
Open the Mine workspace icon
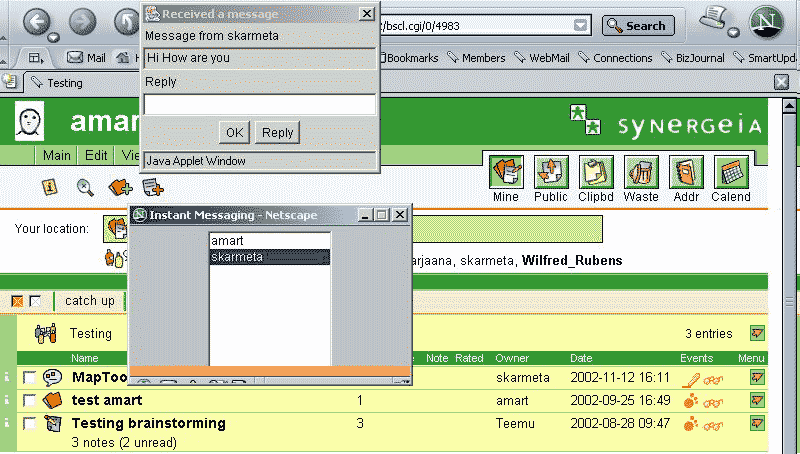tap(506, 172)
